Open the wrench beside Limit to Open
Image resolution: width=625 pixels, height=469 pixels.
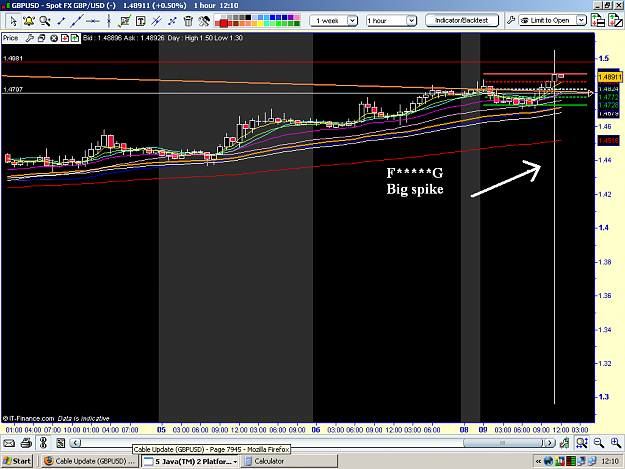511,20
